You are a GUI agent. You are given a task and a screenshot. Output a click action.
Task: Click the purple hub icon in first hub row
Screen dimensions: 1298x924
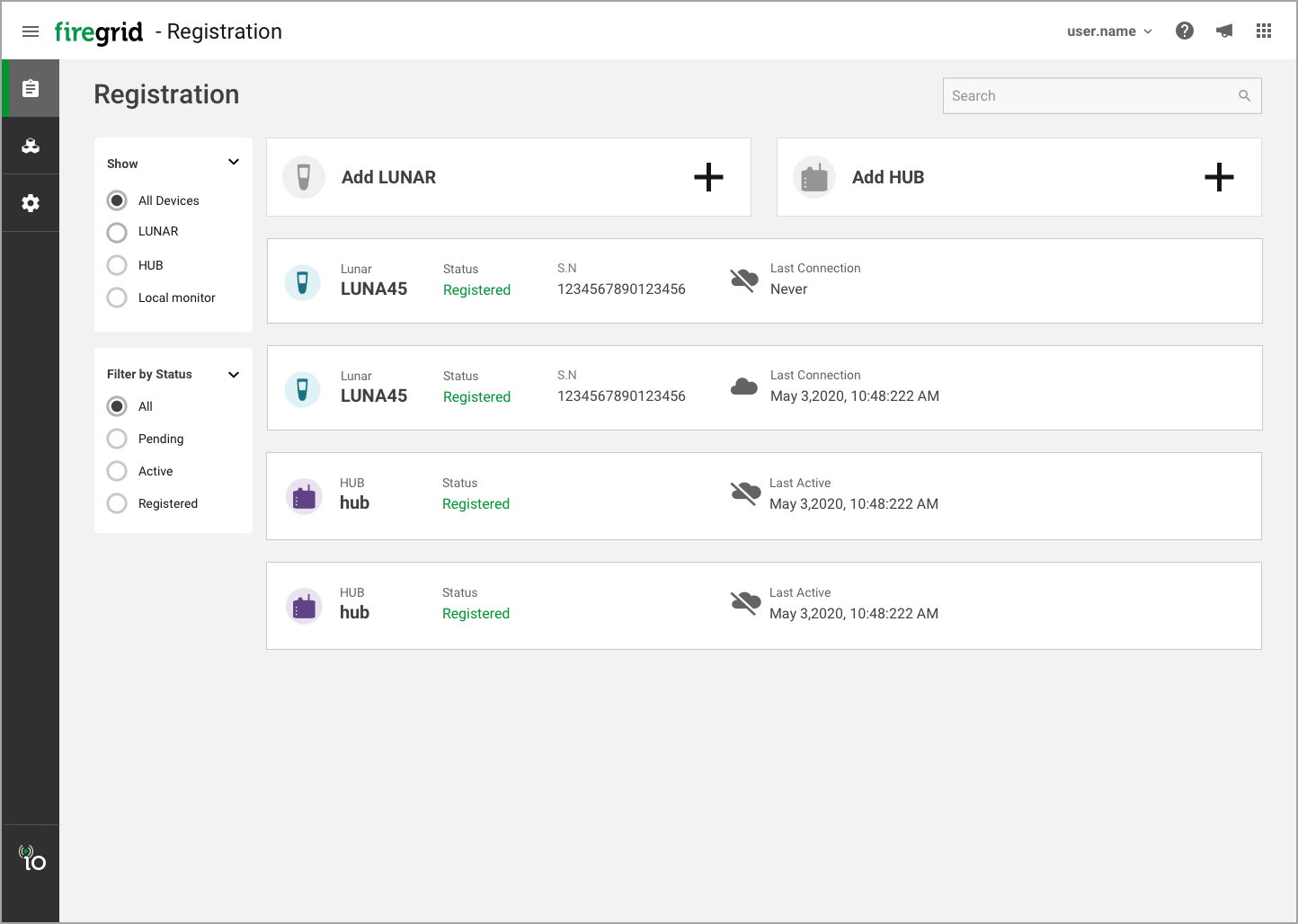tap(304, 496)
